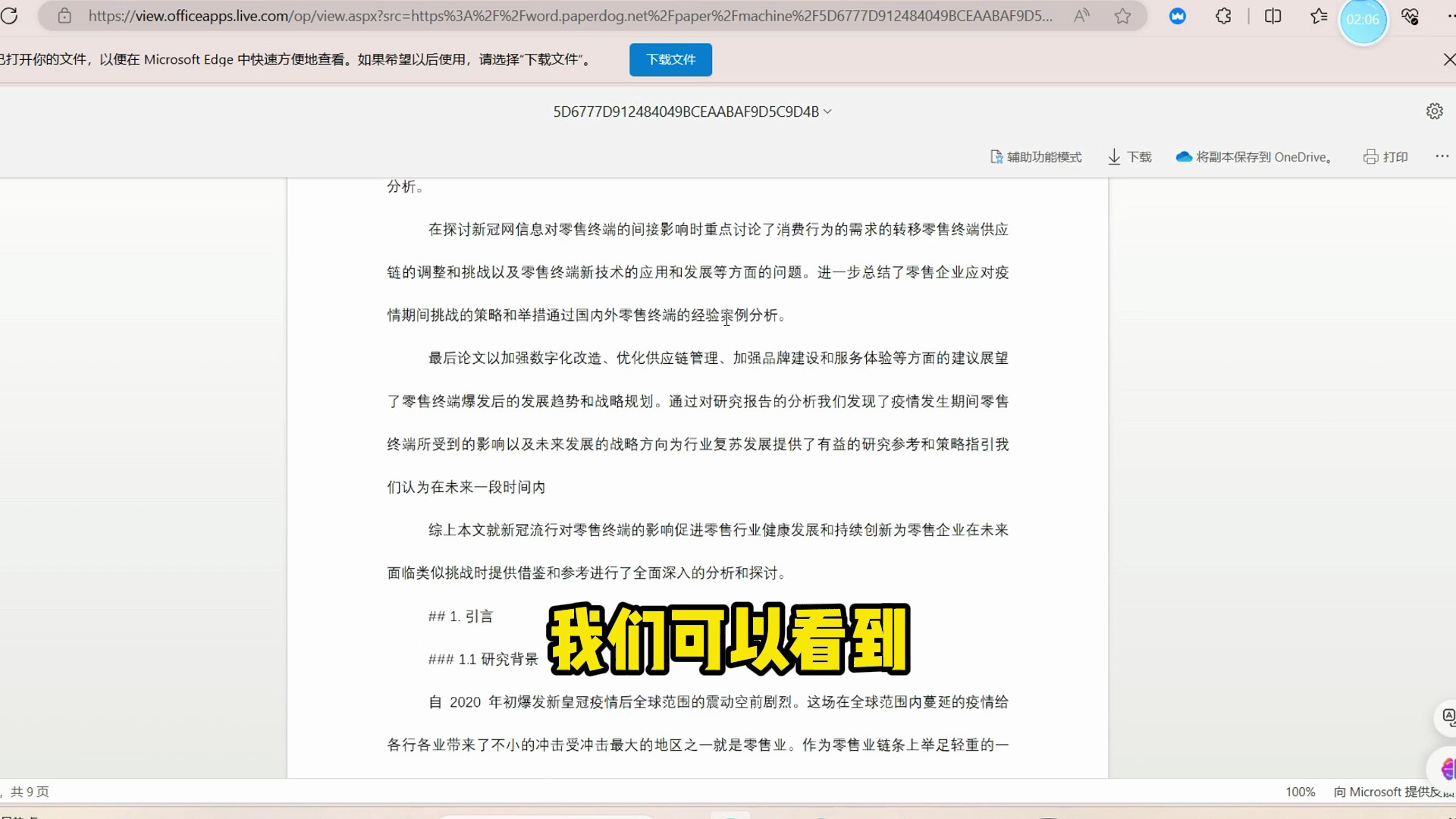Click the 下载文件 button
Screen dimensions: 1456x819
tap(670, 59)
